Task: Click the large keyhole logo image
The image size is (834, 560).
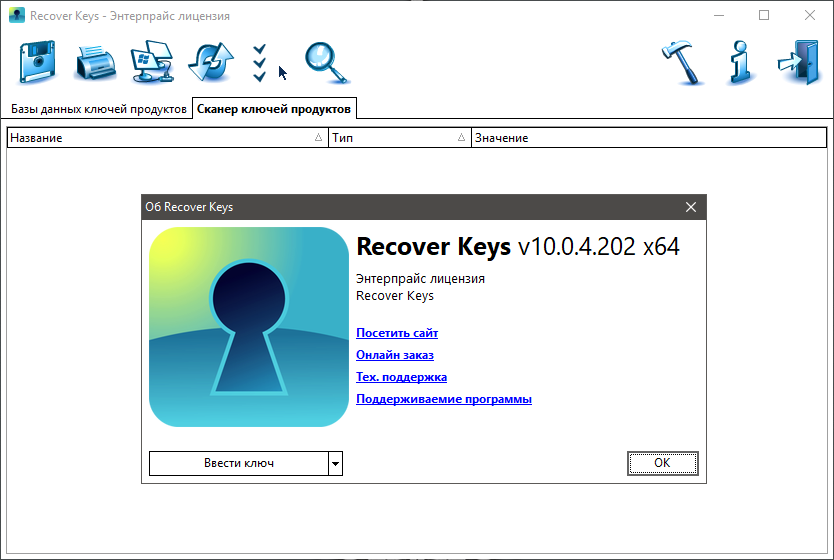Action: [x=249, y=327]
